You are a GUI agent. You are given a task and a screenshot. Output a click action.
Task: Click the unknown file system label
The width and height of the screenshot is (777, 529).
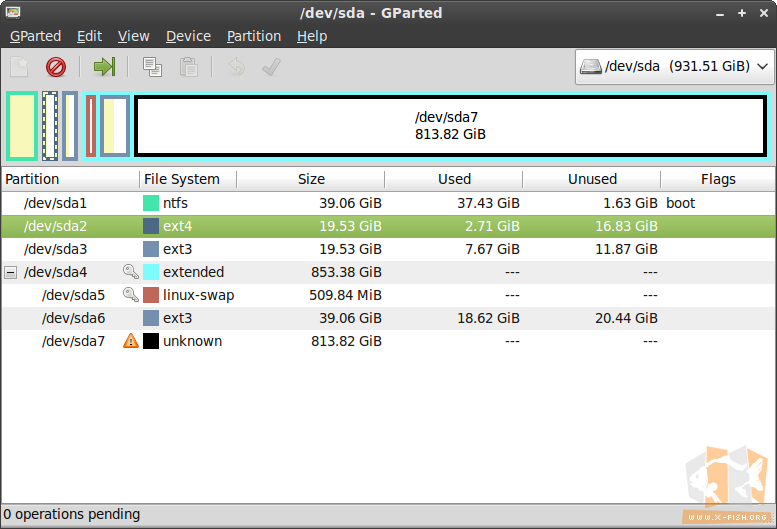tap(192, 341)
